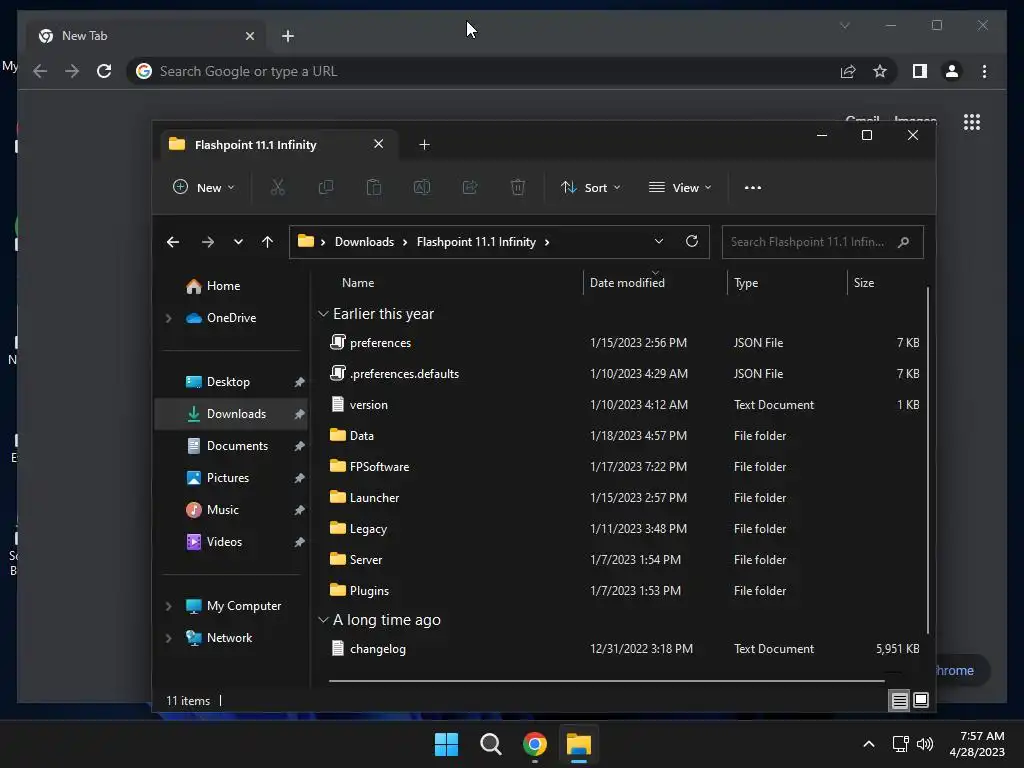Expand OneDrive in navigation pane
The image size is (1024, 768).
[168, 318]
